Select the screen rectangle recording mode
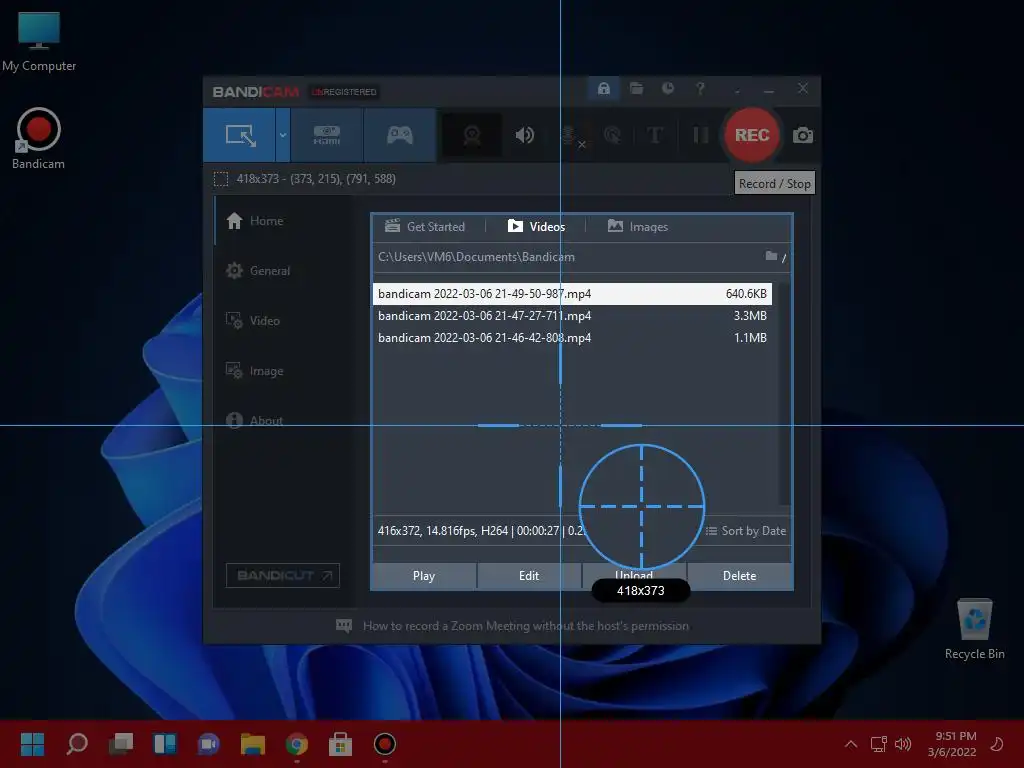 [240, 135]
